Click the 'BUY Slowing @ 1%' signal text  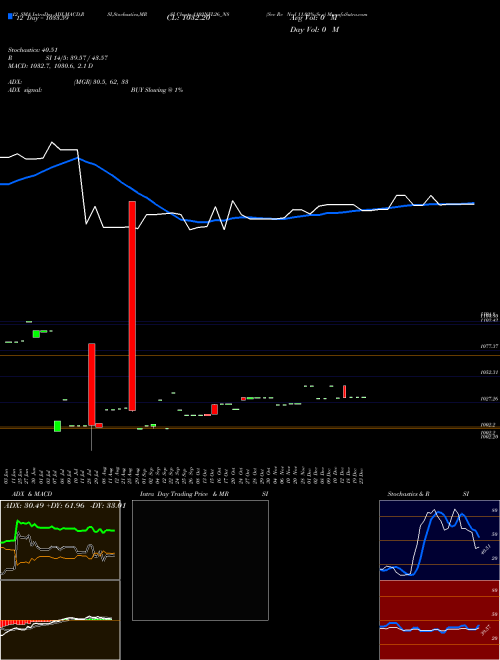click(x=157, y=90)
